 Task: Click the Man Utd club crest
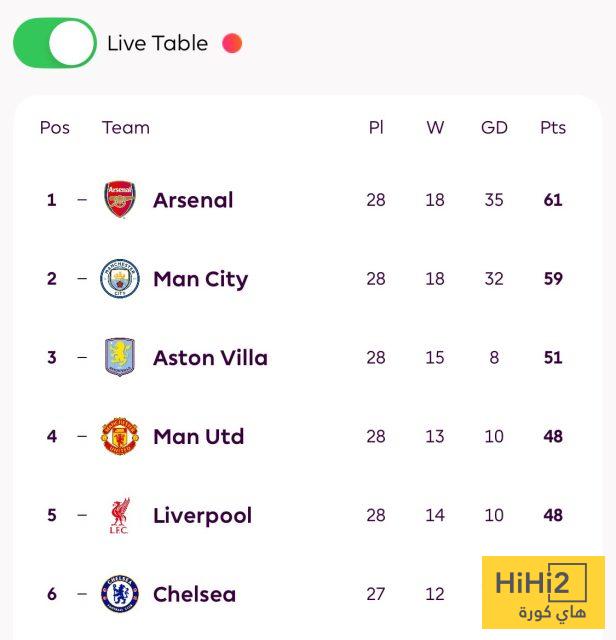click(120, 436)
